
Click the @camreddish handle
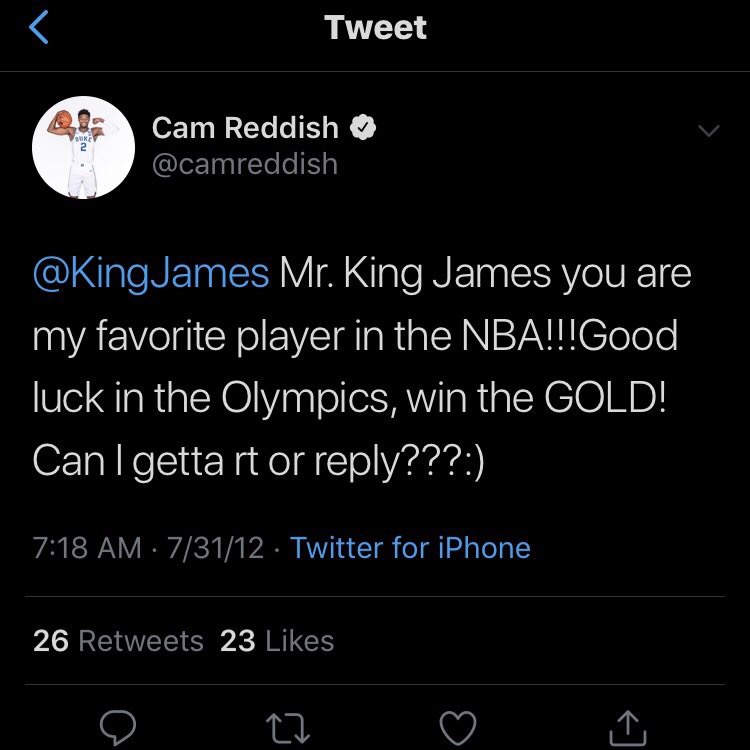point(245,163)
